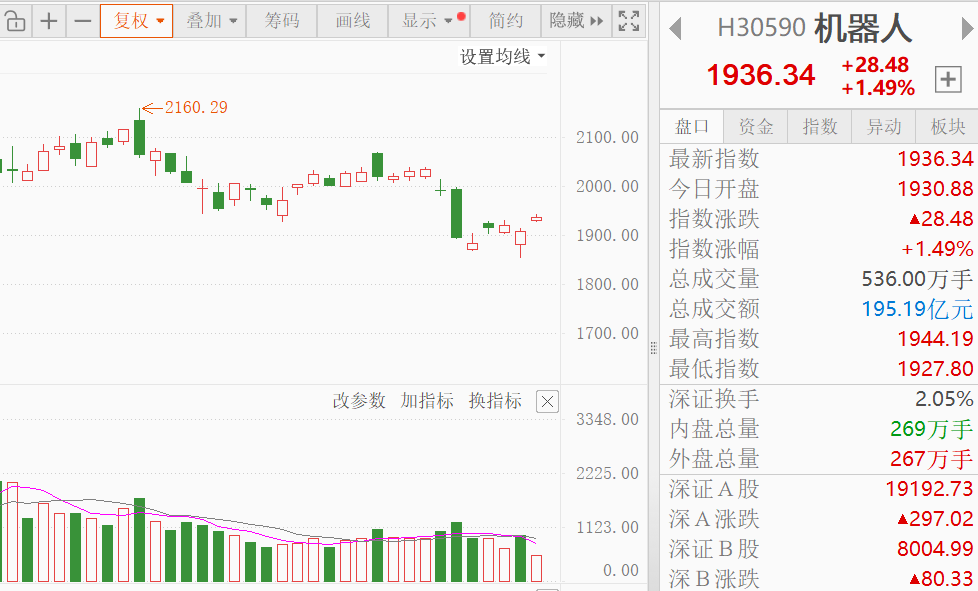The width and height of the screenshot is (978, 591).
Task: Click 换指标 to change the indicator
Action: (494, 400)
